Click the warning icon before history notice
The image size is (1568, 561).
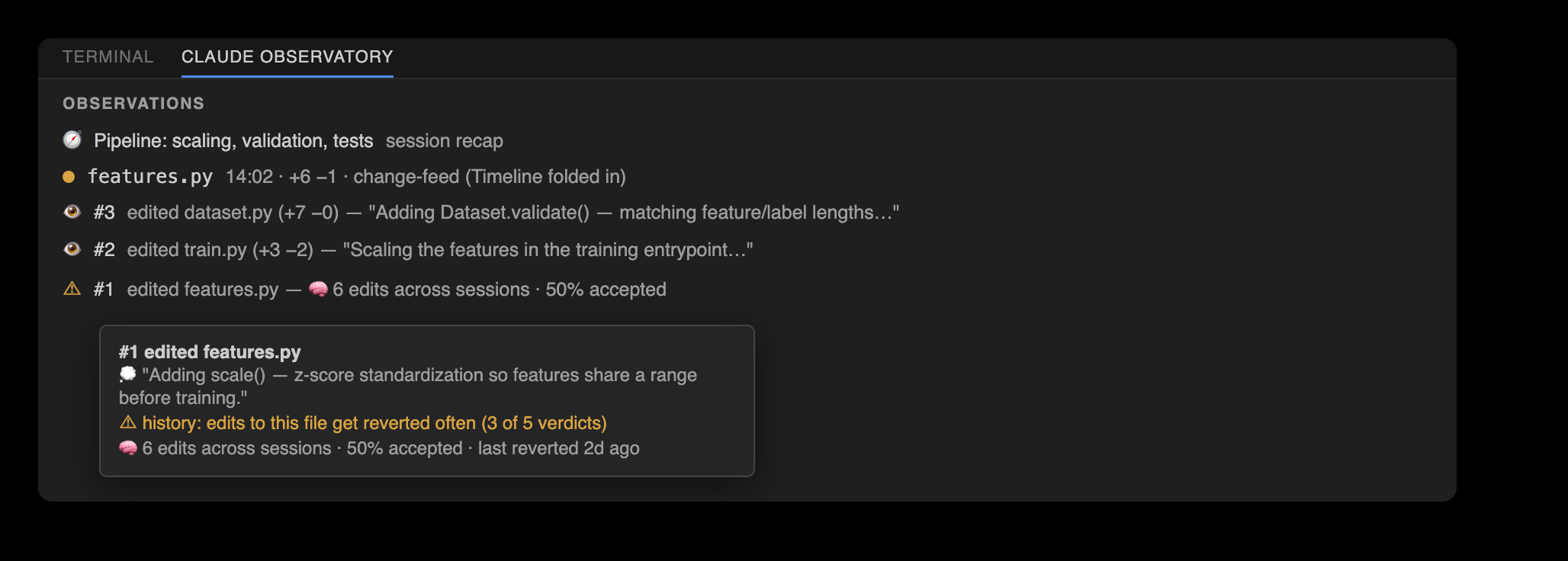(127, 422)
